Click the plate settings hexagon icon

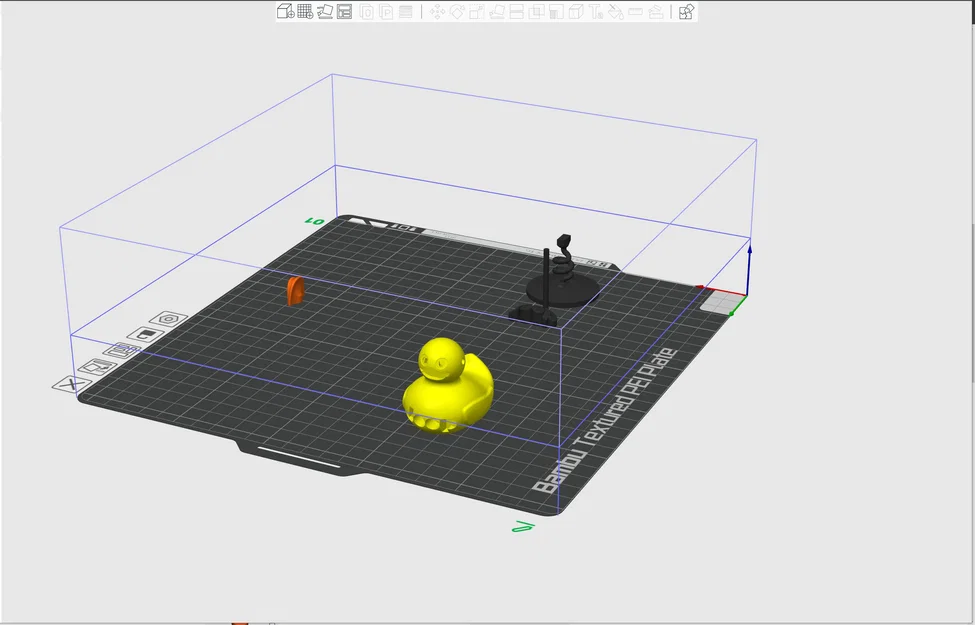pyautogui.click(x=168, y=319)
